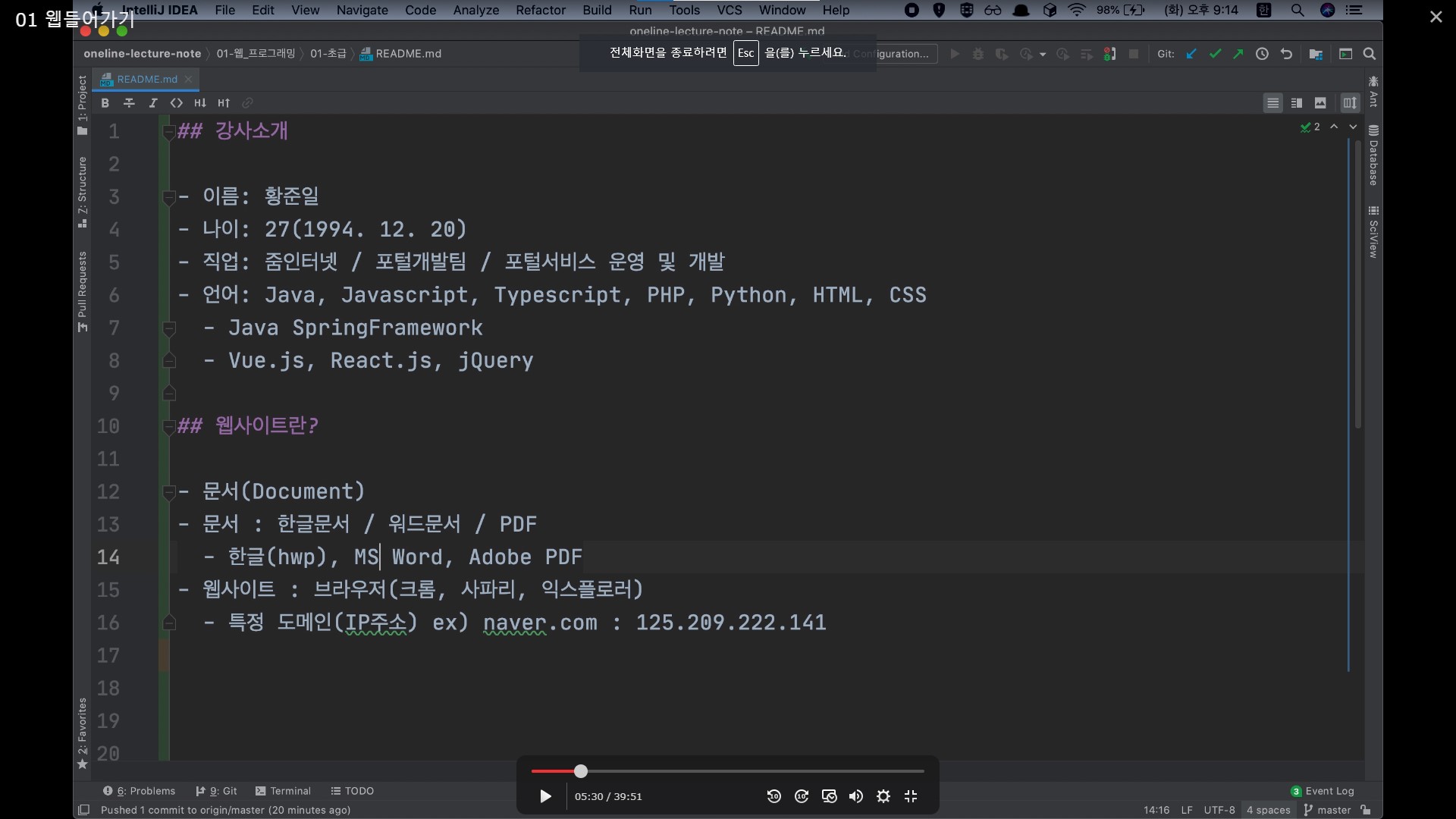
Task: Click the inspection warnings count indicator
Action: pyautogui.click(x=1310, y=127)
